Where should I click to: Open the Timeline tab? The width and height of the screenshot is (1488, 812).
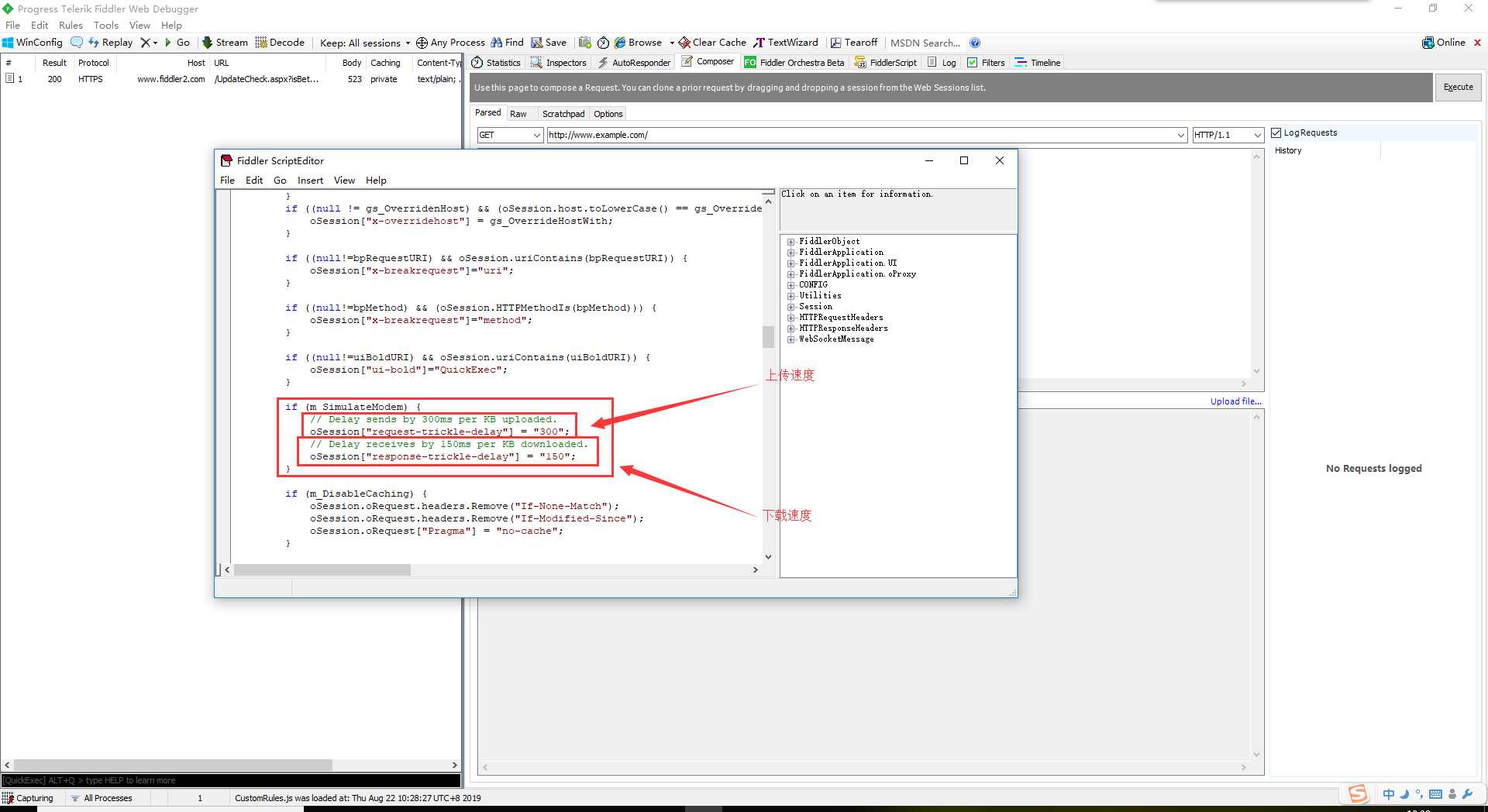(x=1038, y=63)
